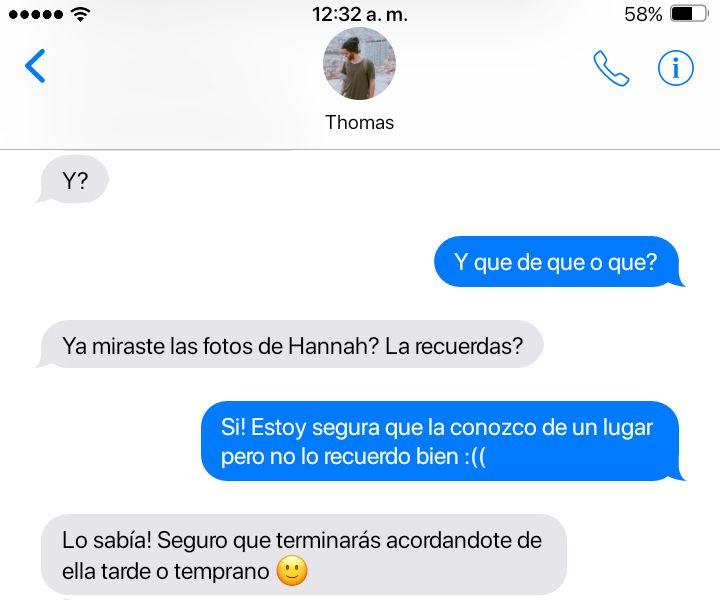Select the "Lo sabía!" received message
This screenshot has height=600, width=720.
304,555
